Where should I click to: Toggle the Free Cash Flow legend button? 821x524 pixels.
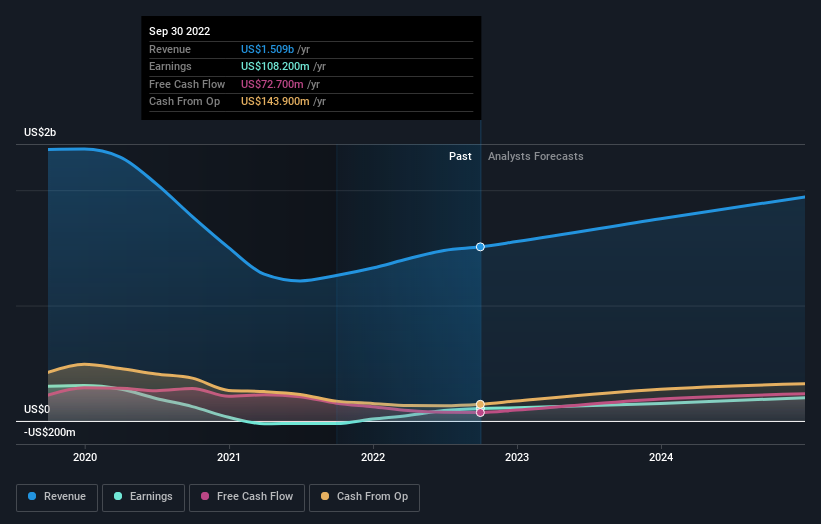point(247,497)
